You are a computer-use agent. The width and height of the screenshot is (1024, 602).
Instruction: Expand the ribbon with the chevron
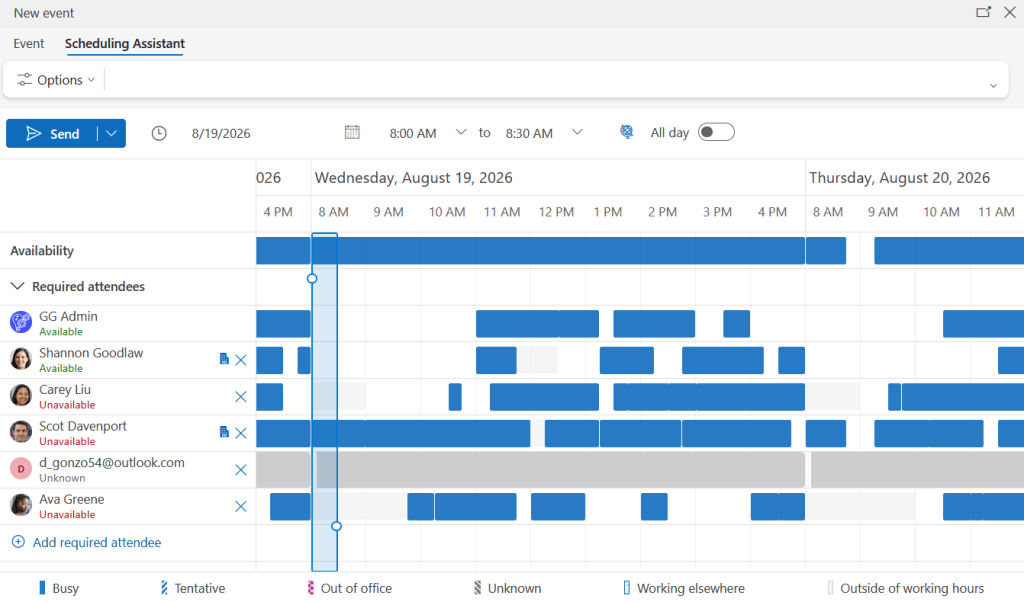pos(993,86)
